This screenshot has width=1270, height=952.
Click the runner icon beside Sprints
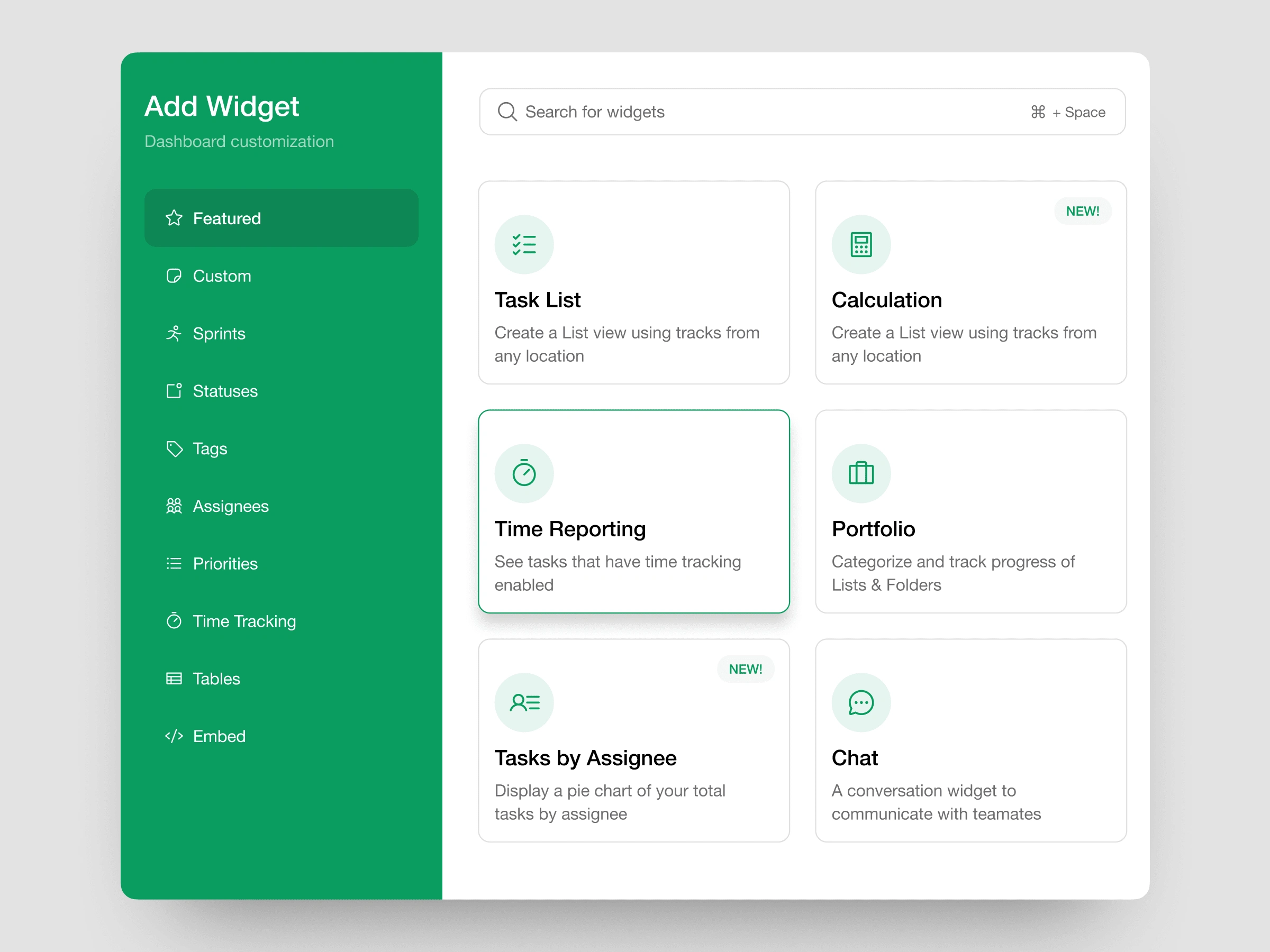(174, 333)
